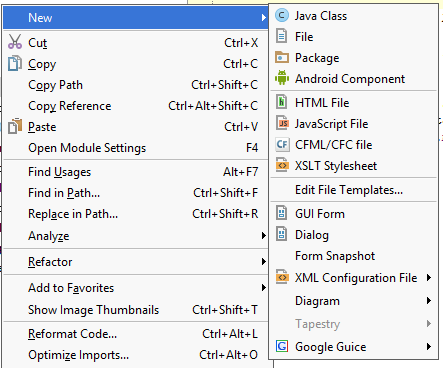
Task: Select Optimize Imports... entry
Action: click(x=136, y=355)
